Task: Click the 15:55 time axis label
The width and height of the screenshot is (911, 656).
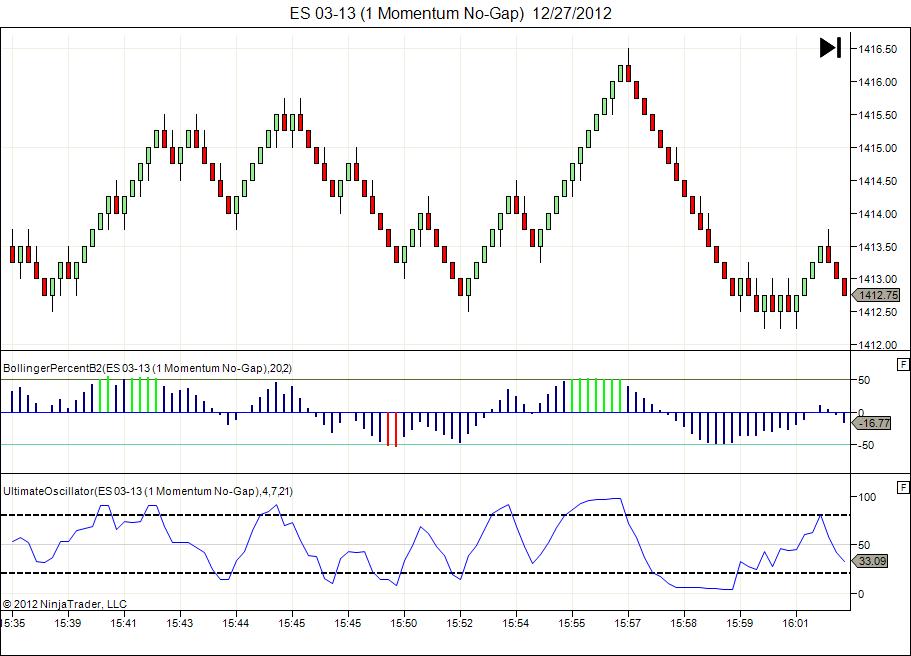Action: click(x=572, y=623)
